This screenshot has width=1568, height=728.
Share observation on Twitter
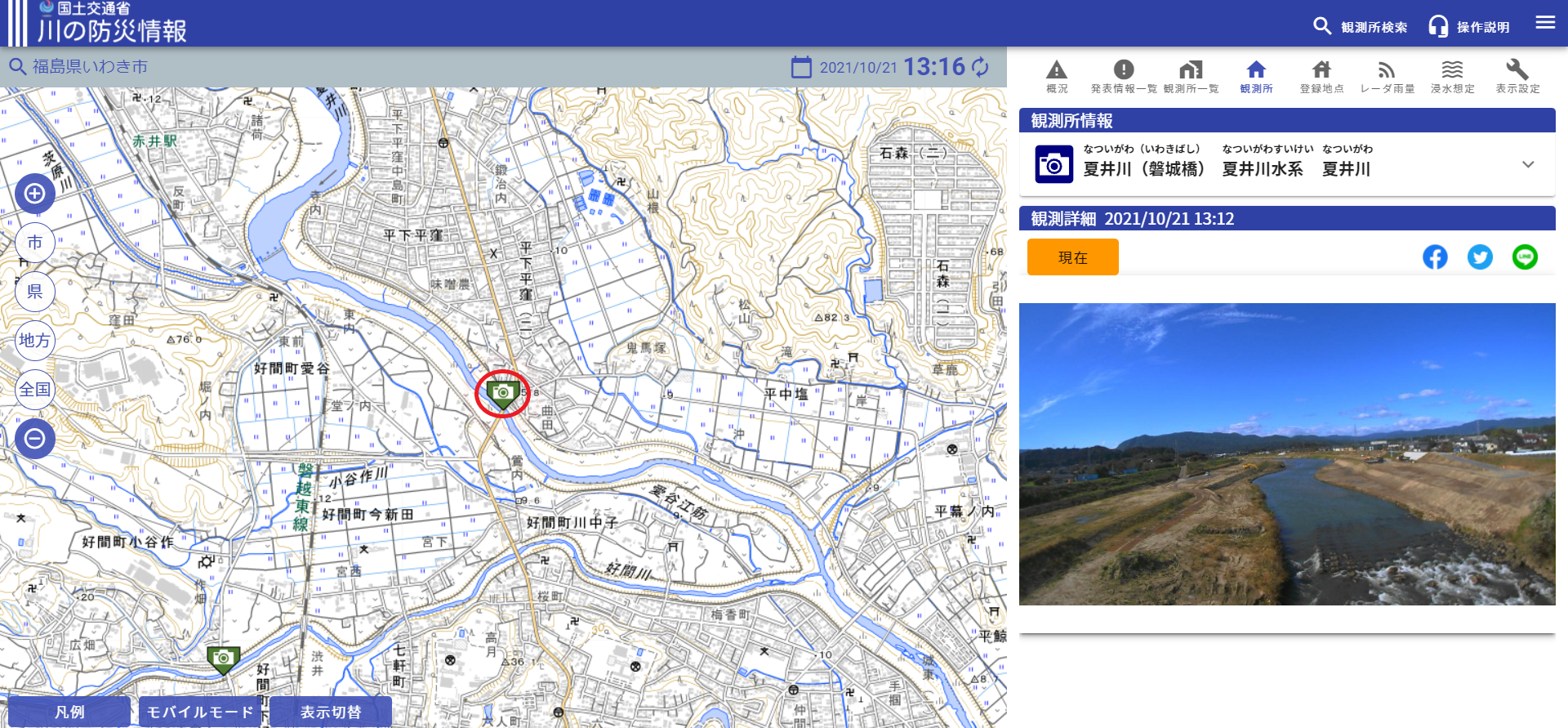click(1480, 257)
